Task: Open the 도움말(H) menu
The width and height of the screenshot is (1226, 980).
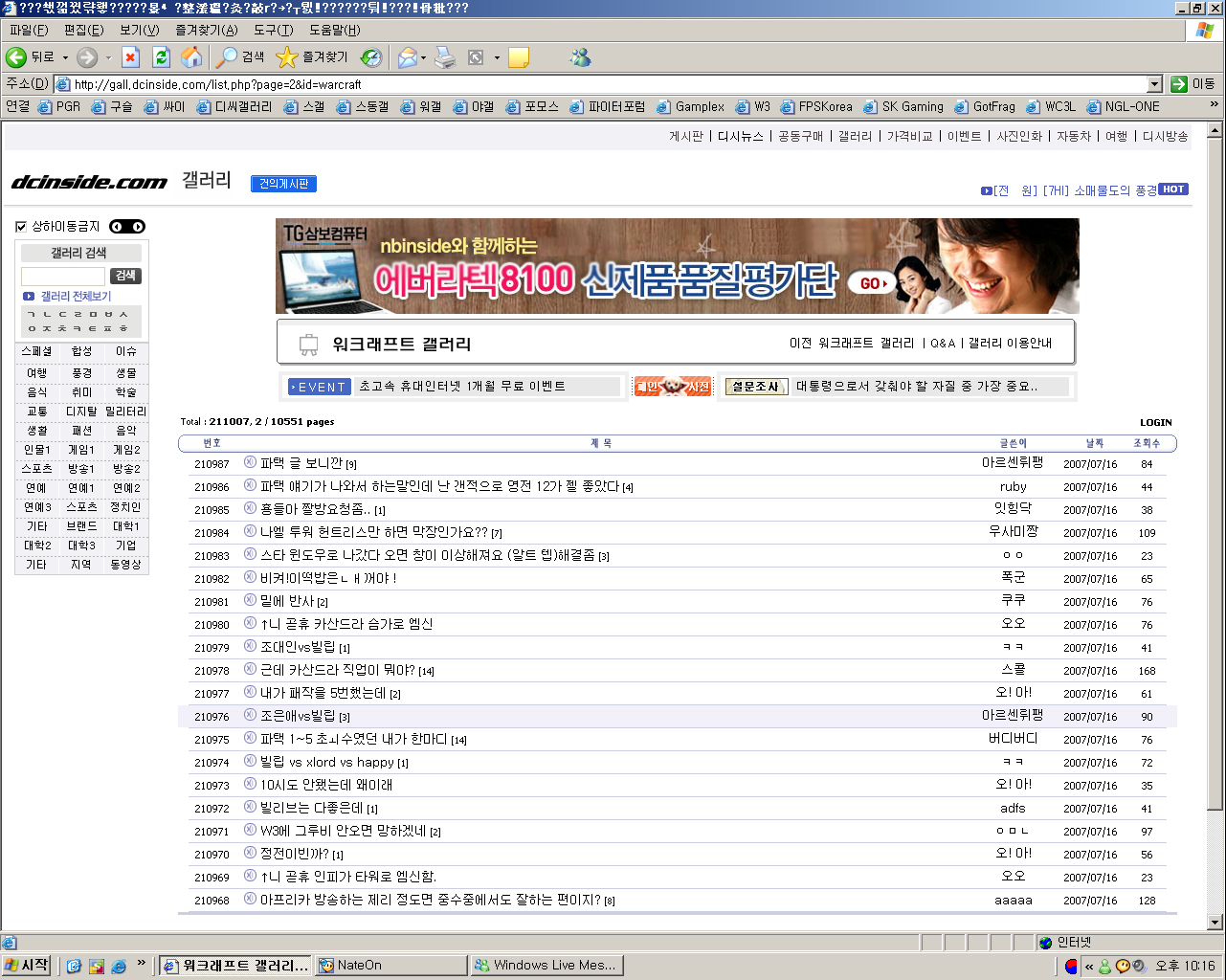Action: click(x=335, y=31)
